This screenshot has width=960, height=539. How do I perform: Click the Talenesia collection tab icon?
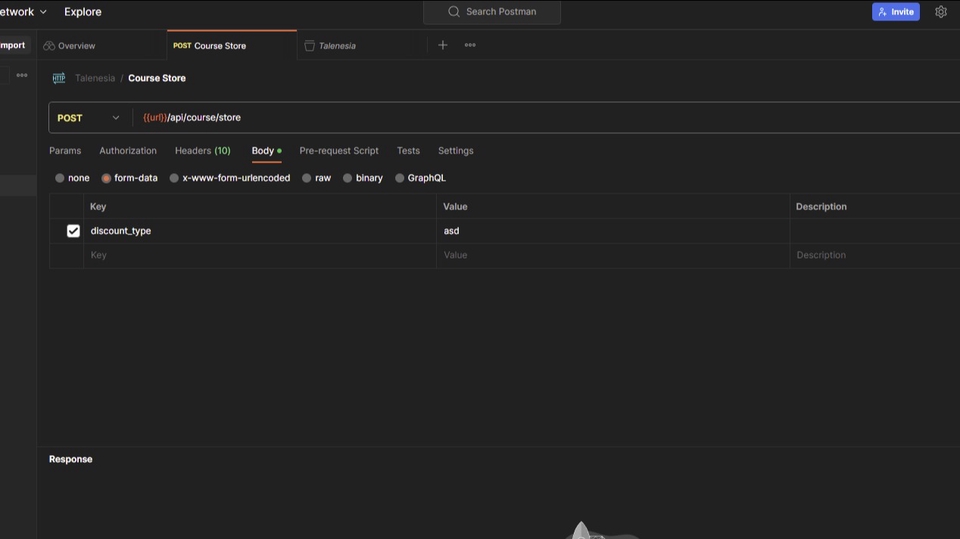point(310,46)
